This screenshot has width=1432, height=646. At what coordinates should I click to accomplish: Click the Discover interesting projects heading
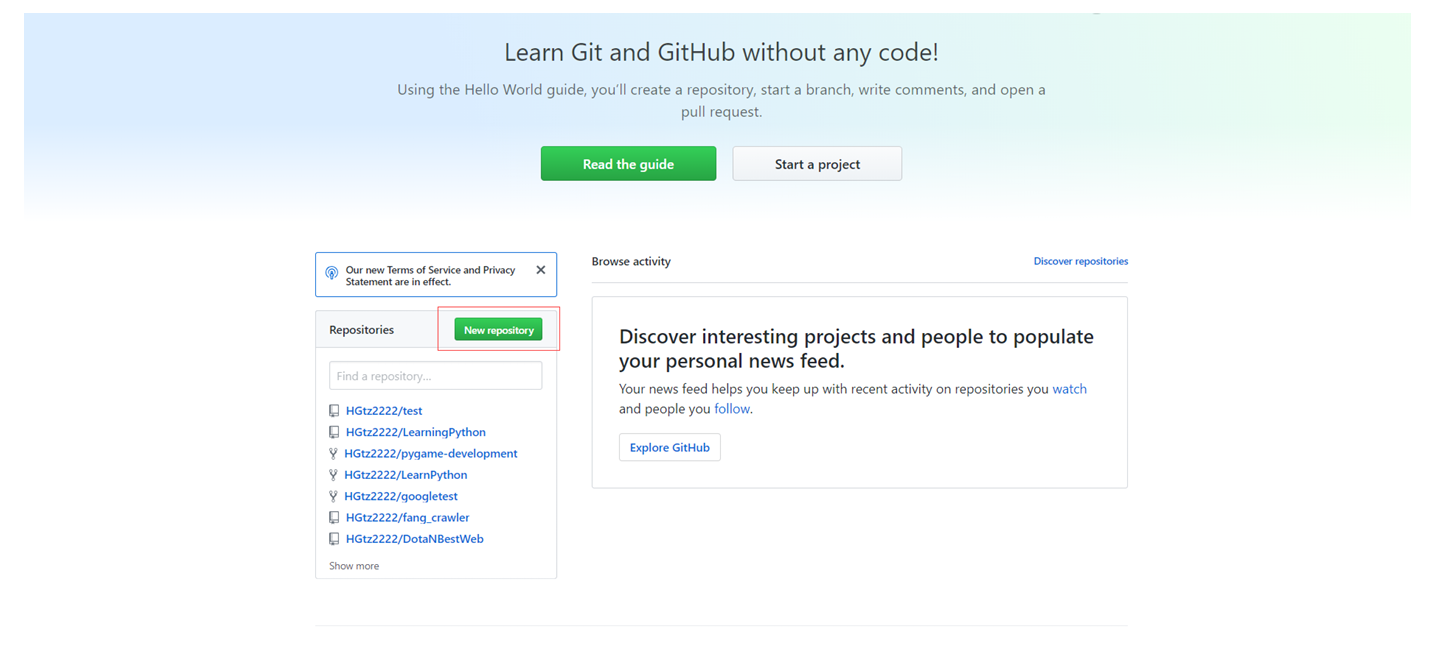856,348
